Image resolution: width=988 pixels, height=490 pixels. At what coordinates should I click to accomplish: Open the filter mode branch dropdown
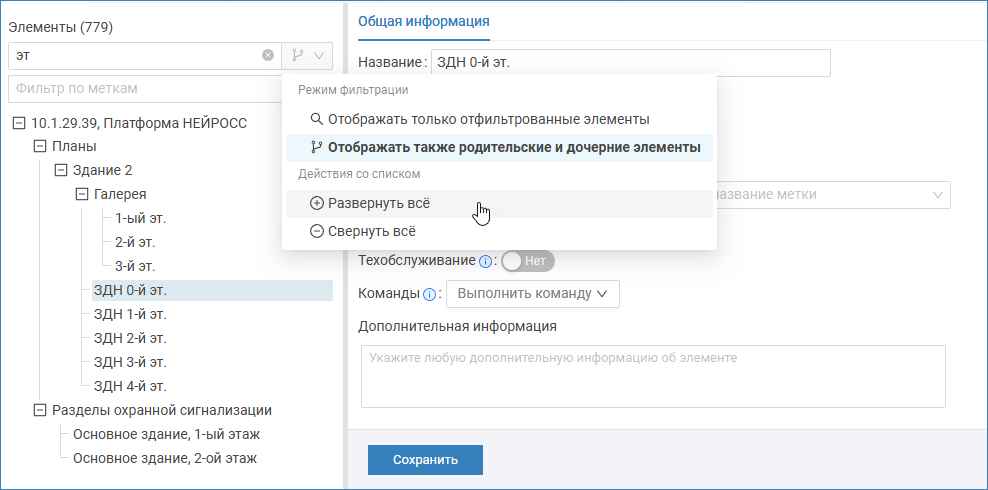click(x=307, y=56)
